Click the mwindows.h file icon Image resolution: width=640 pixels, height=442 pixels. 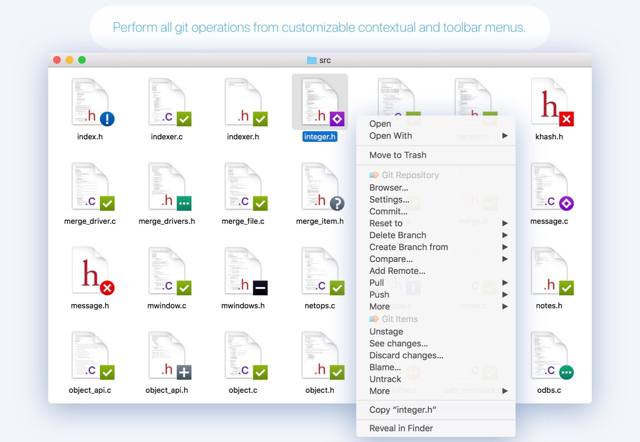pos(243,273)
